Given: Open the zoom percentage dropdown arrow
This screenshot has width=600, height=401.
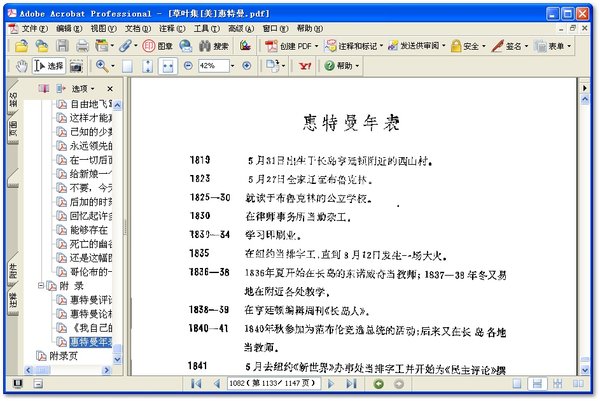Looking at the screenshot, I should pos(232,66).
